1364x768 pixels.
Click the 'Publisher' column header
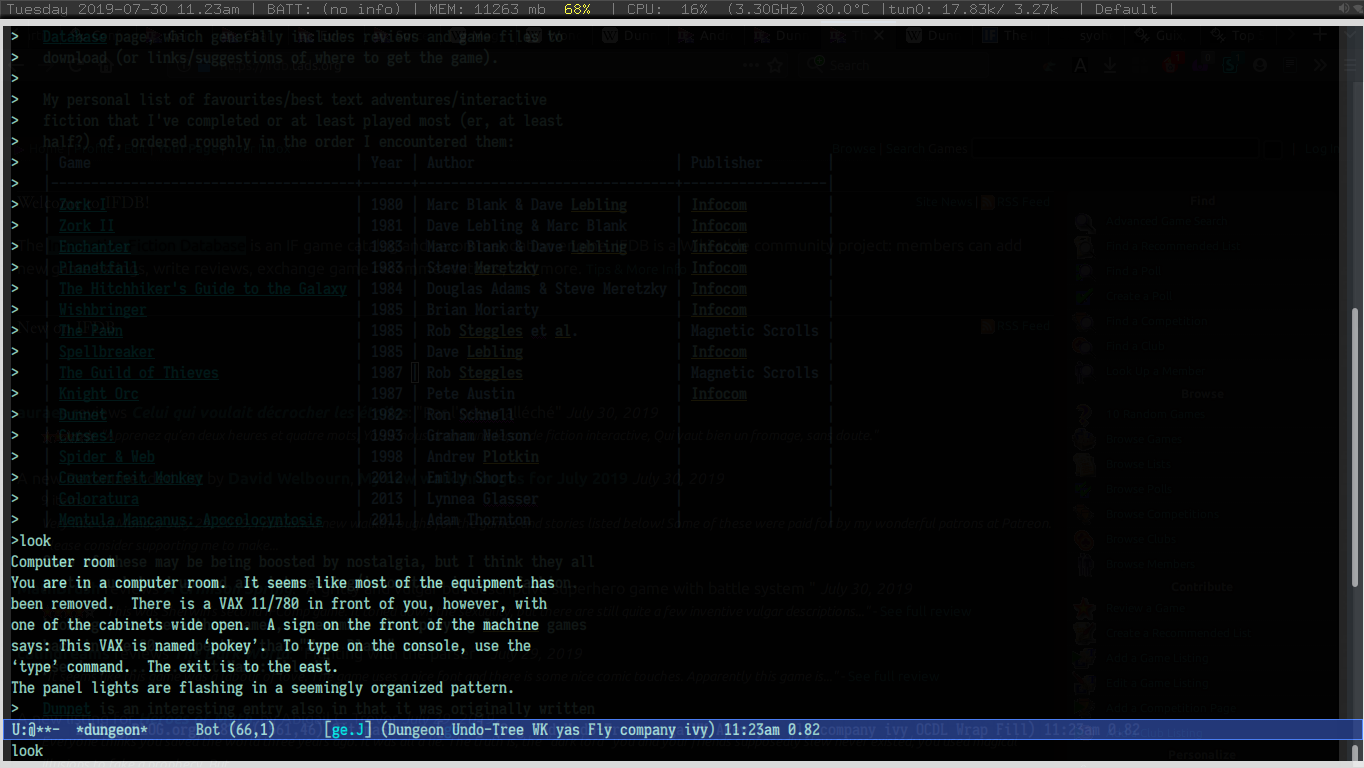click(727, 162)
